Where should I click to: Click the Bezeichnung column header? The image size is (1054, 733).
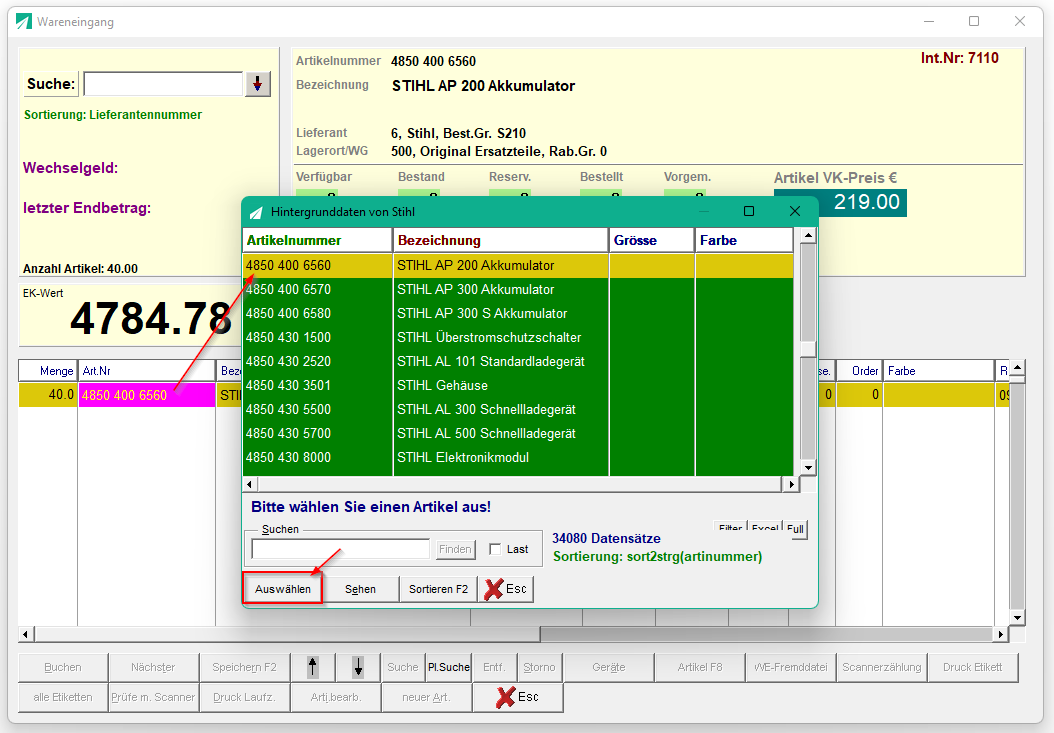pos(501,240)
